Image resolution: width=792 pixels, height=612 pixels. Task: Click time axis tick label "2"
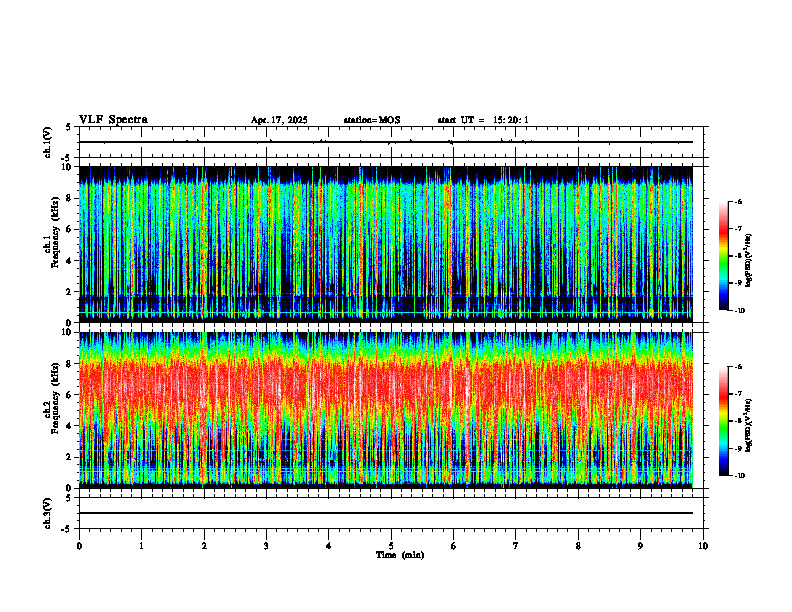tap(204, 546)
